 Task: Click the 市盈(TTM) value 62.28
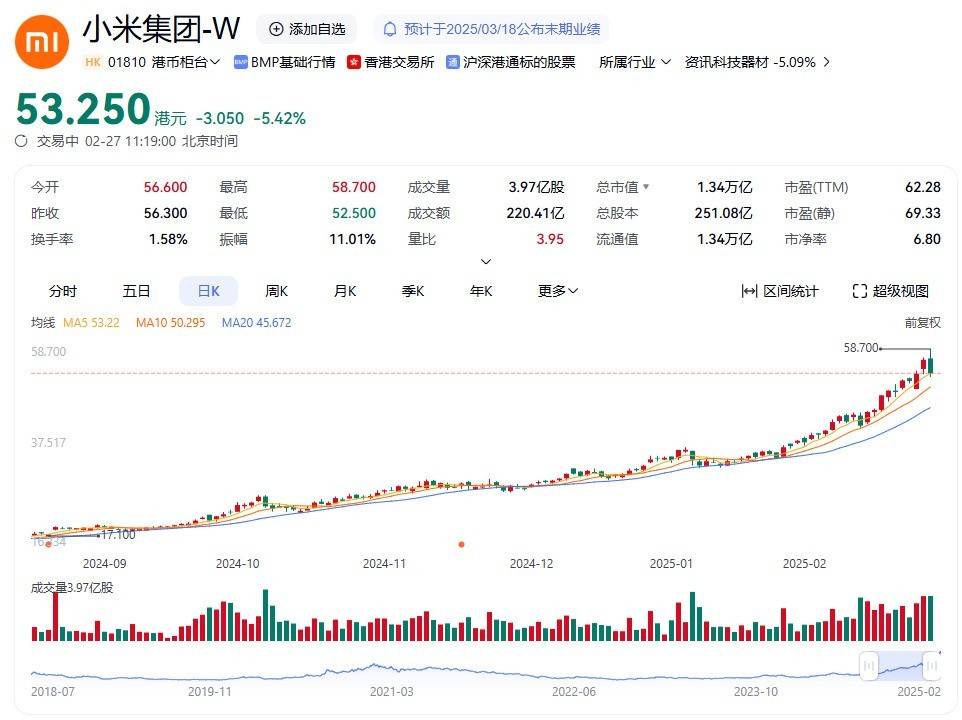tap(923, 187)
